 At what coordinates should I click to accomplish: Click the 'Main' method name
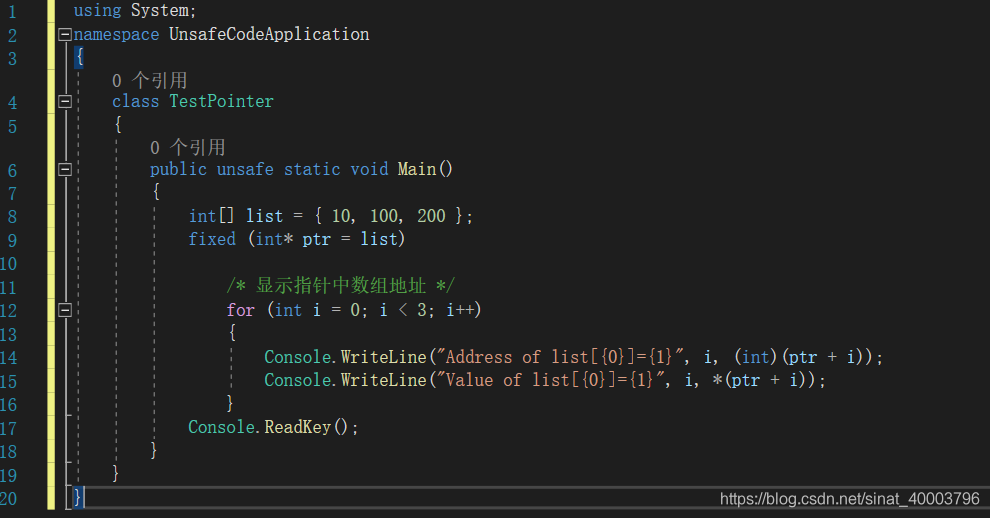click(x=417, y=169)
